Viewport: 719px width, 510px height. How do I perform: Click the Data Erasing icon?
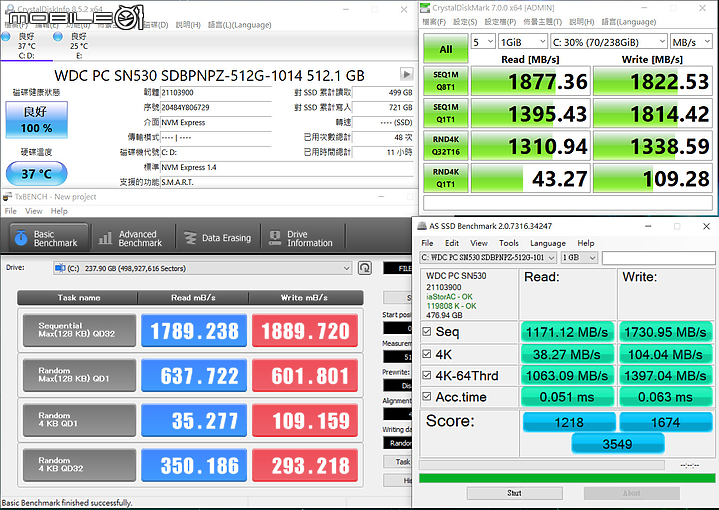click(x=190, y=238)
